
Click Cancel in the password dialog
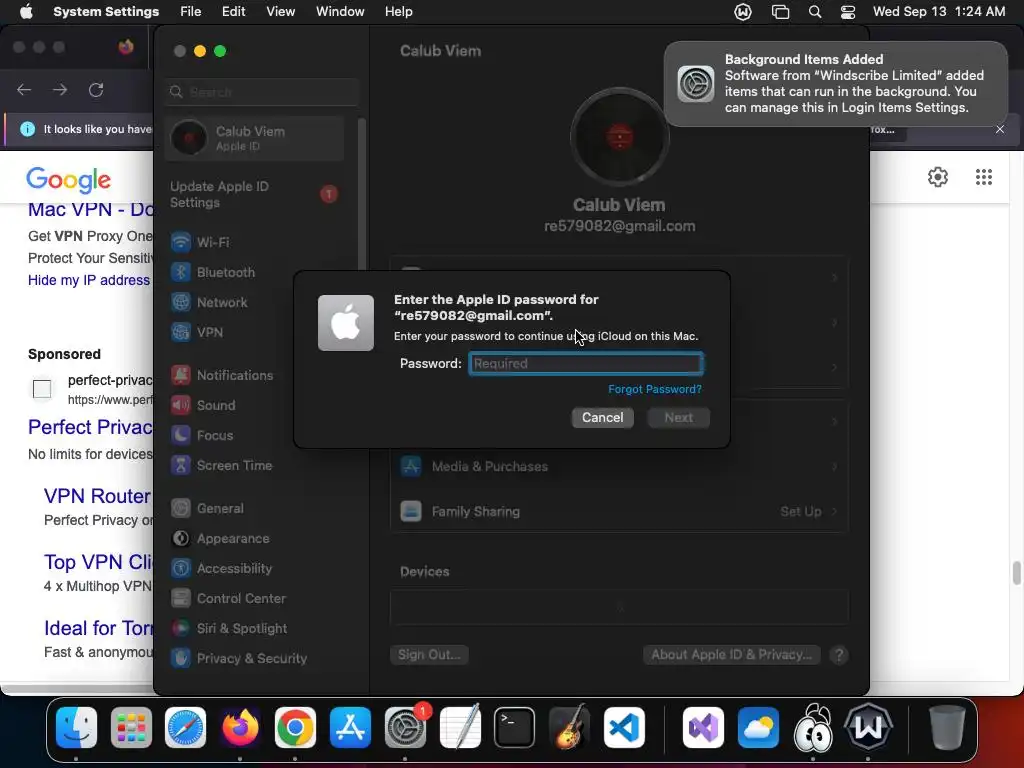click(x=603, y=417)
